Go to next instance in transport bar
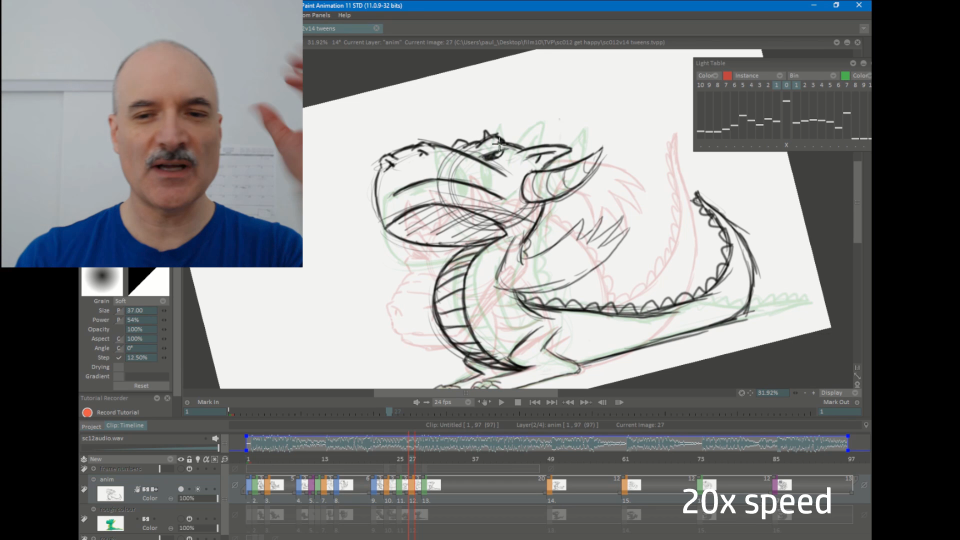The width and height of the screenshot is (960, 540). point(585,402)
